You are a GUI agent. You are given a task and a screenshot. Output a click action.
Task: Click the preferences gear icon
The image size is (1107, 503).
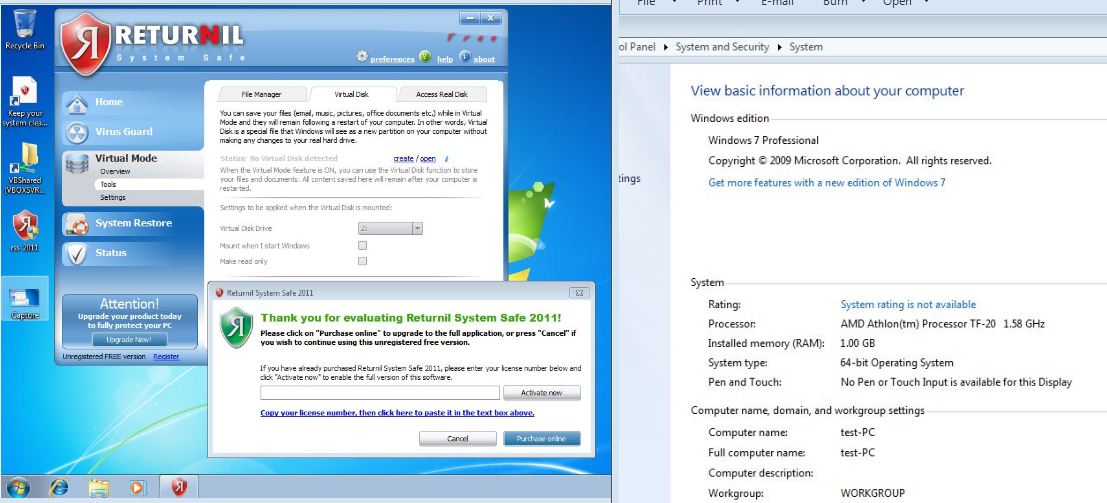coord(362,56)
